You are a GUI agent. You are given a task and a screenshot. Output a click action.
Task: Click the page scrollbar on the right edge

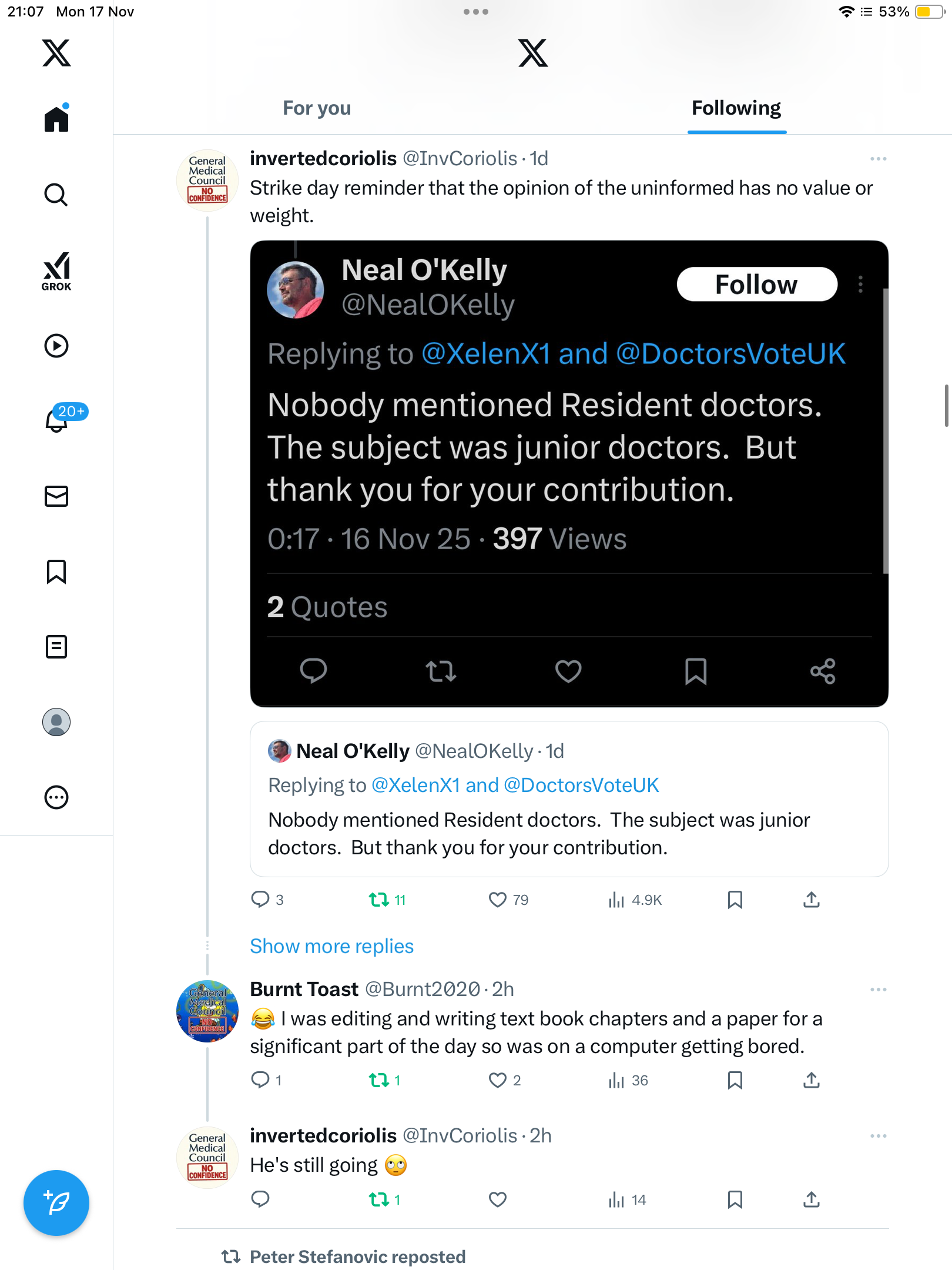pyautogui.click(x=946, y=406)
